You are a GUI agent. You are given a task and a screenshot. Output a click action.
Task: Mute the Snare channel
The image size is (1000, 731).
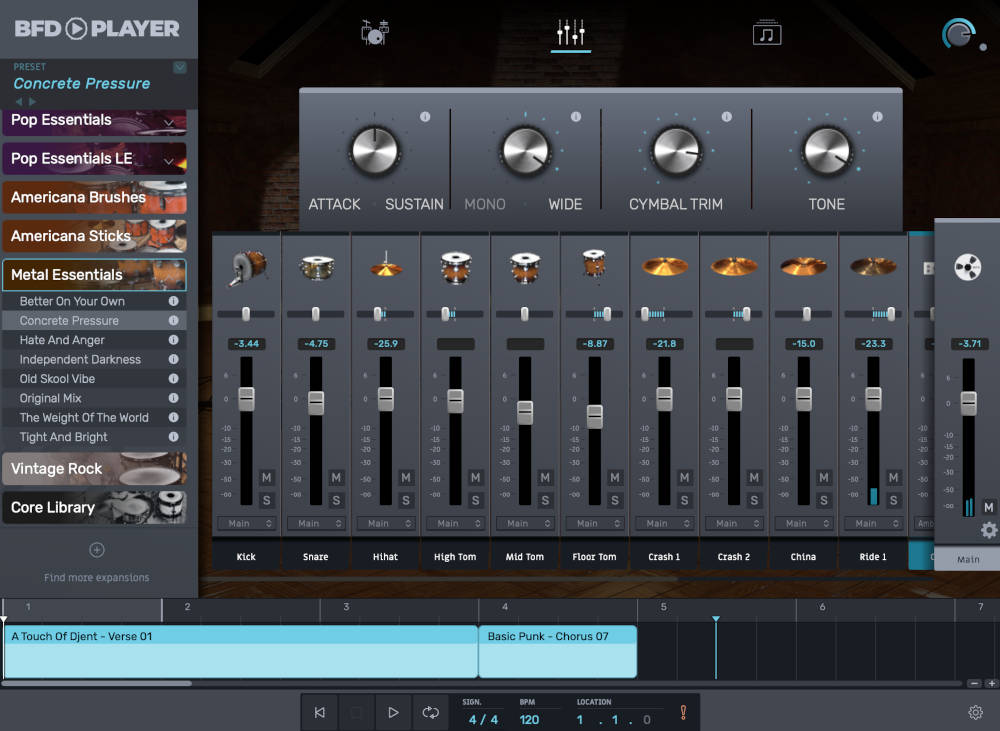[336, 478]
